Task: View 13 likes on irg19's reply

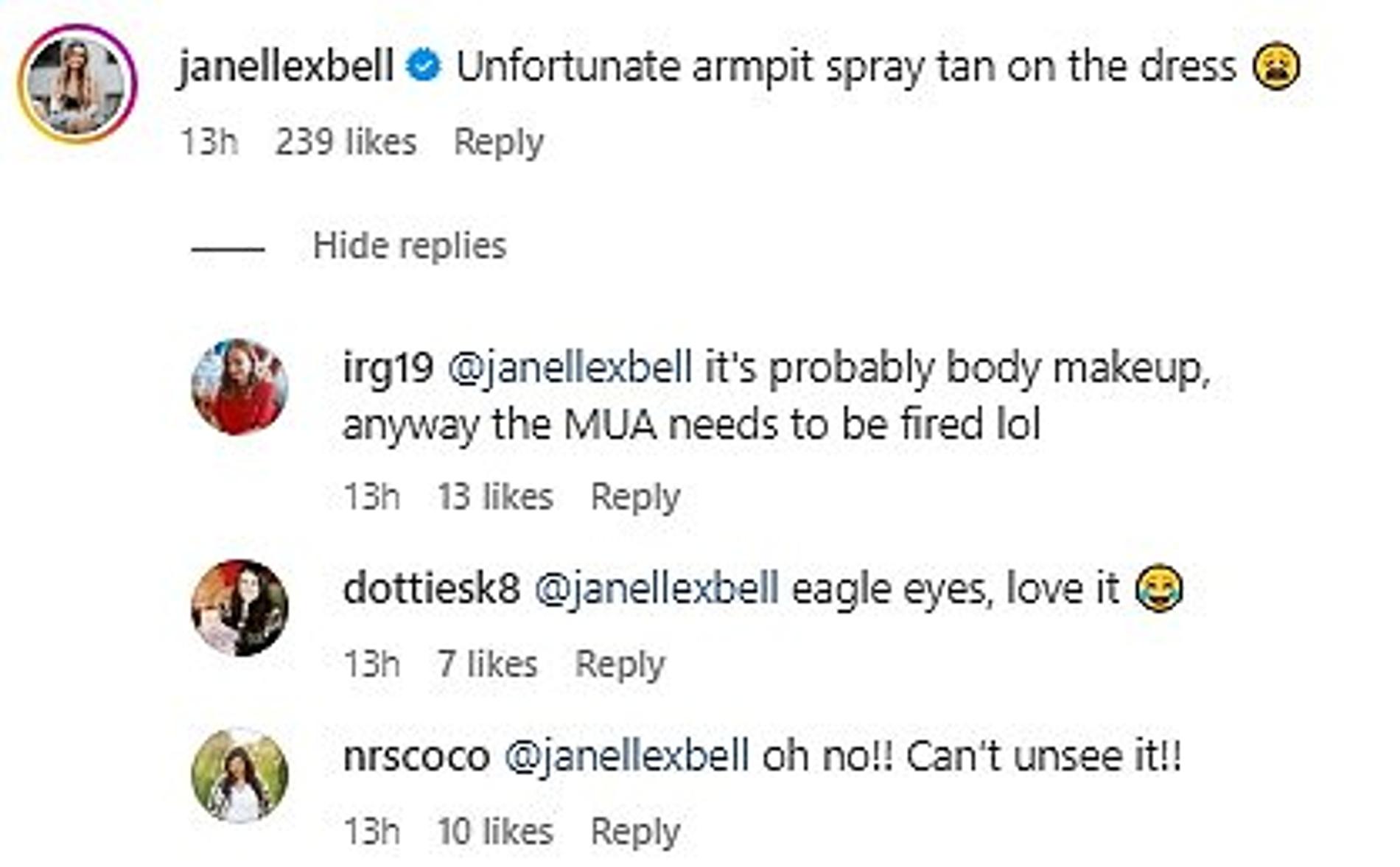Action: point(494,496)
